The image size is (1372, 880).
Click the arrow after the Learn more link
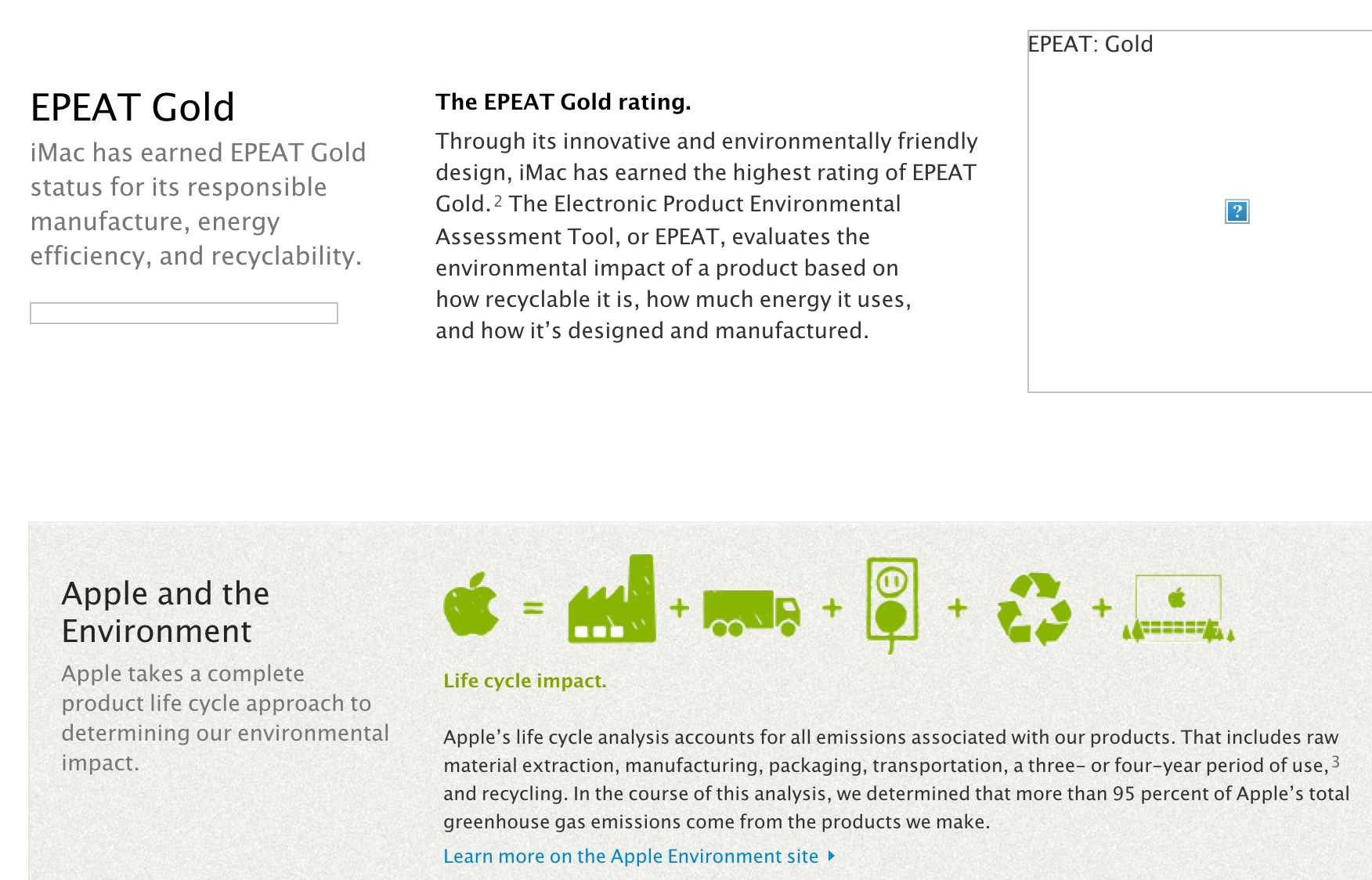(832, 856)
